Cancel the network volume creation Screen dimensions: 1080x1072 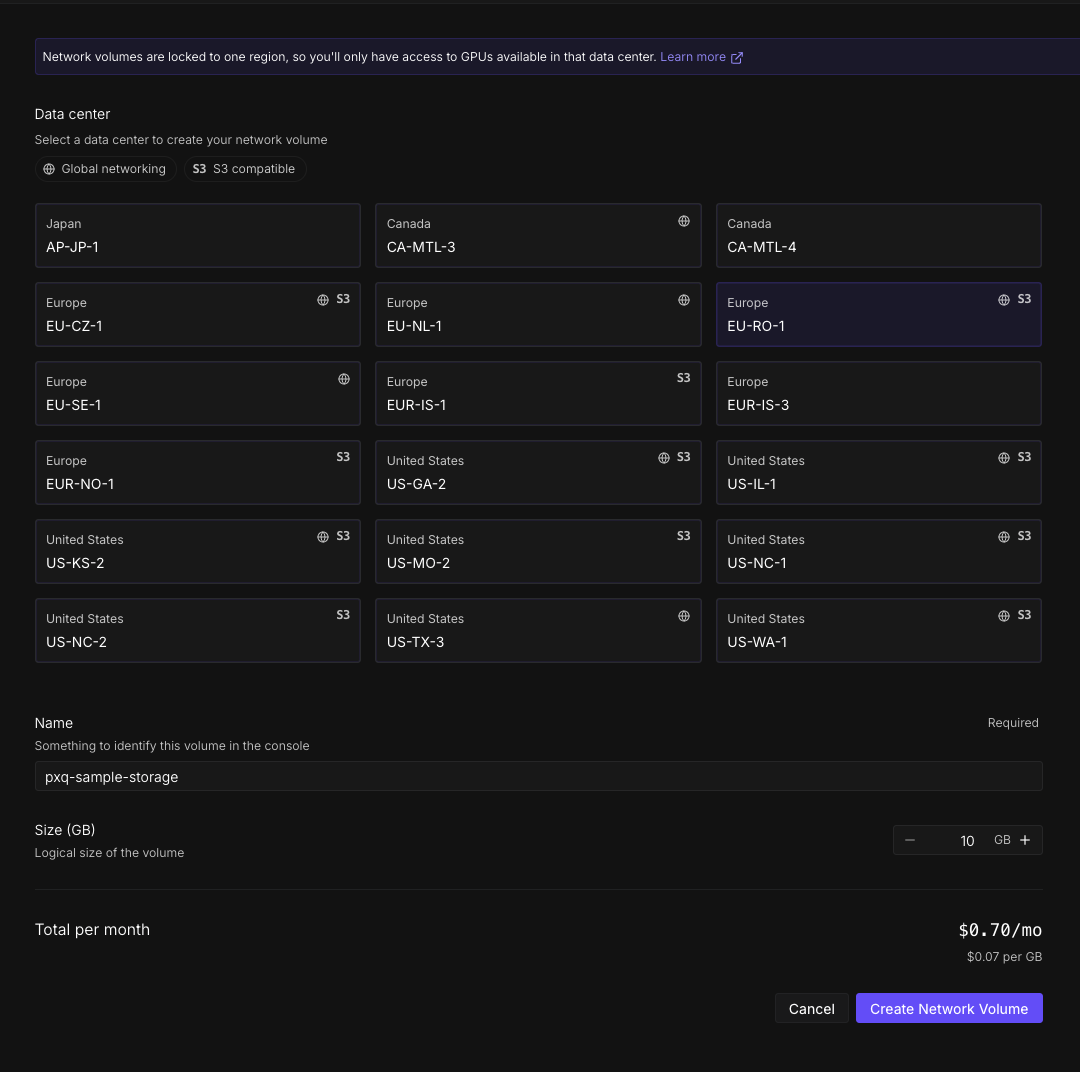(811, 1009)
